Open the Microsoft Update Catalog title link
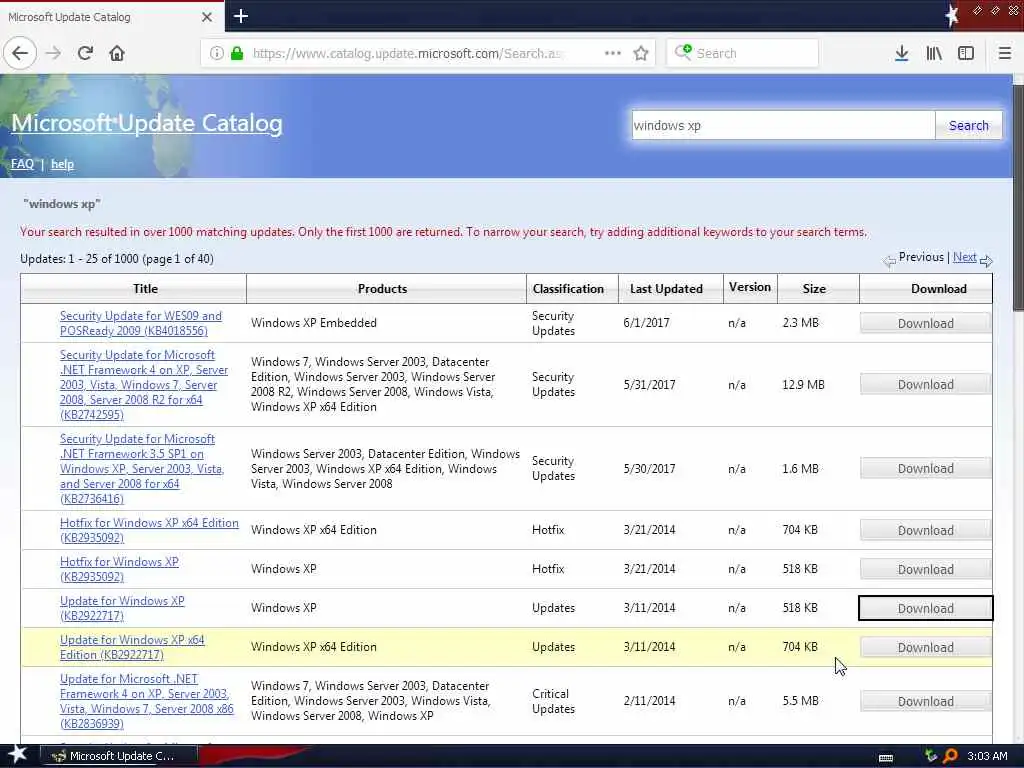The width and height of the screenshot is (1024, 768). (x=147, y=123)
